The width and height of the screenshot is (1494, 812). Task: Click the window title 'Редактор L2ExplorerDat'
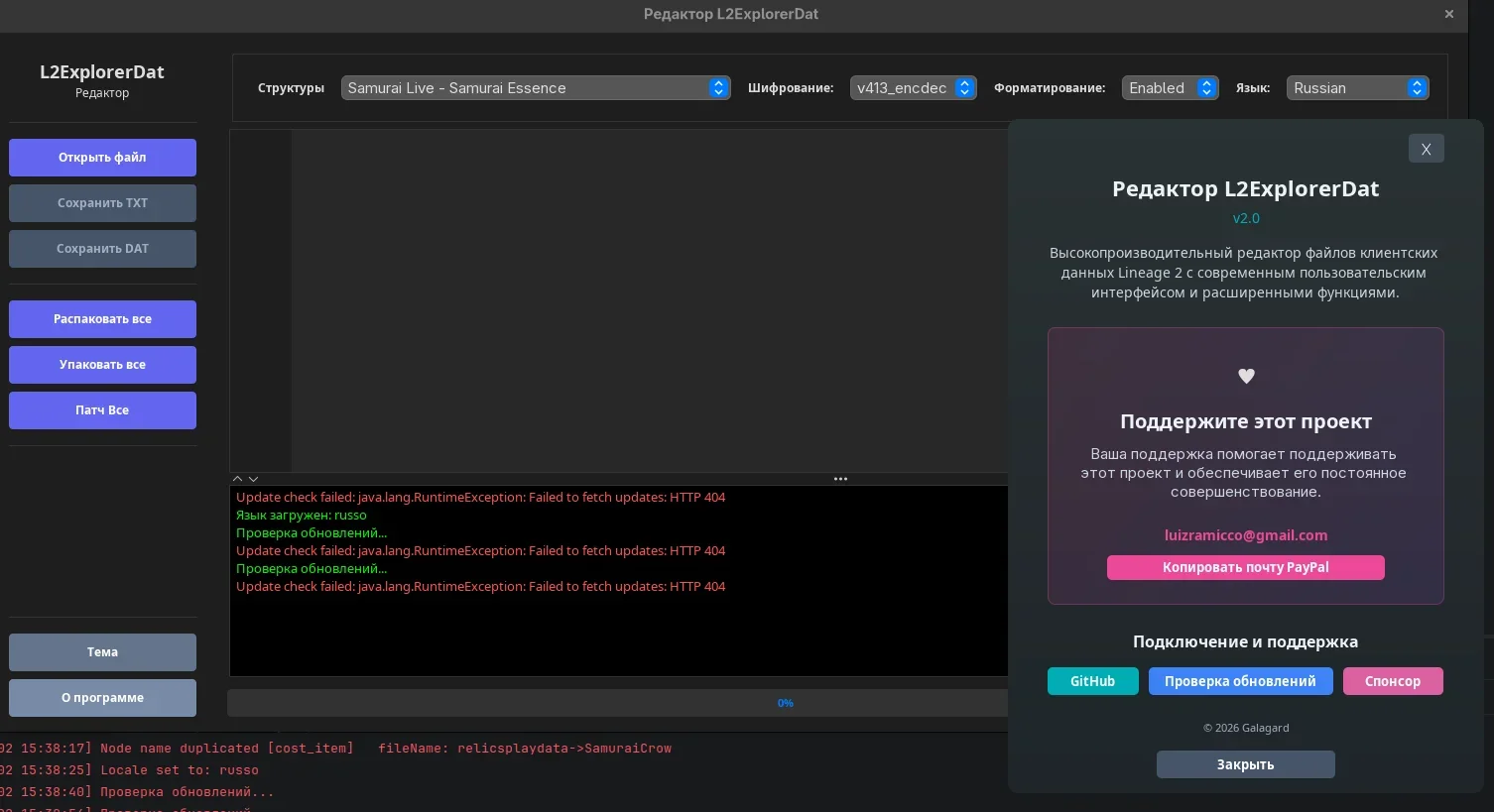[731, 14]
